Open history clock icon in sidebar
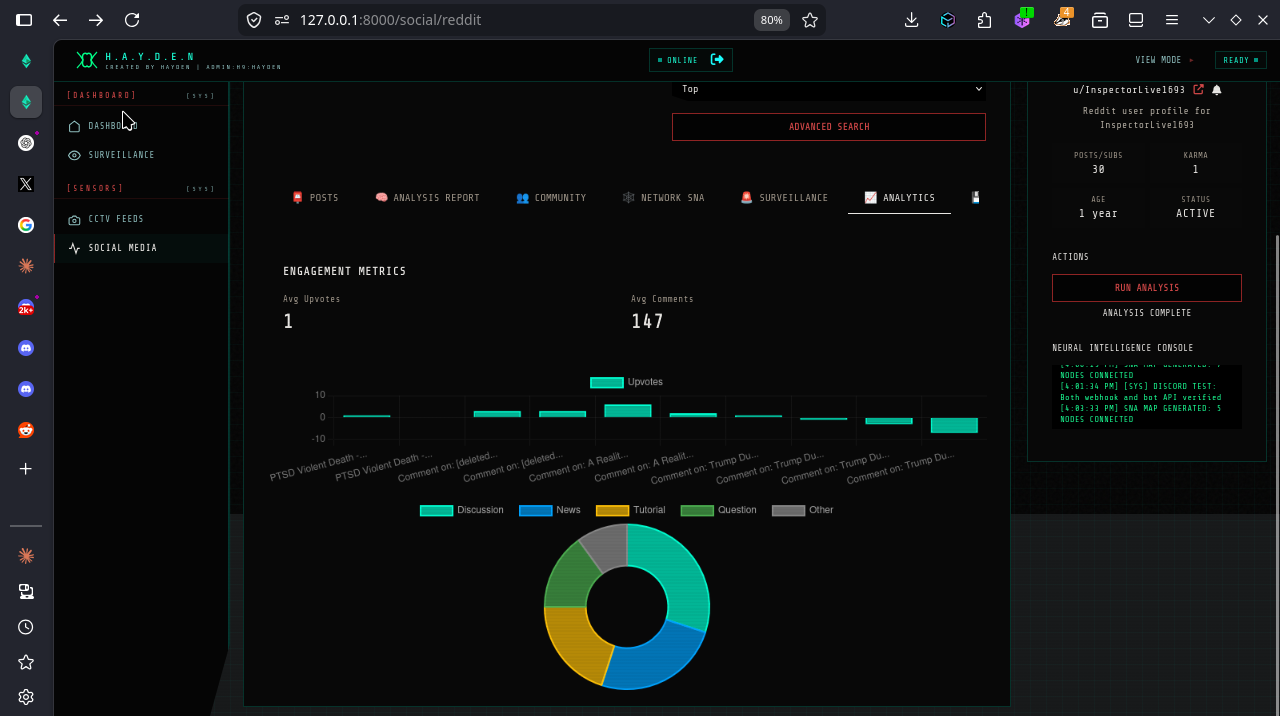 coord(26,627)
